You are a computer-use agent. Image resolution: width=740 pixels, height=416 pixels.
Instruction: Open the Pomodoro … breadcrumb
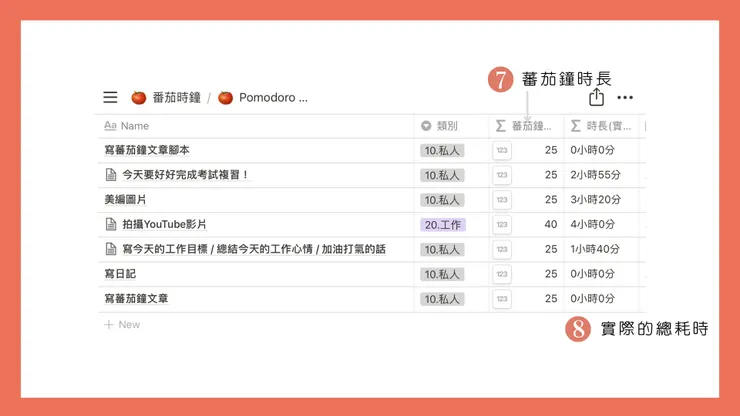[273, 98]
